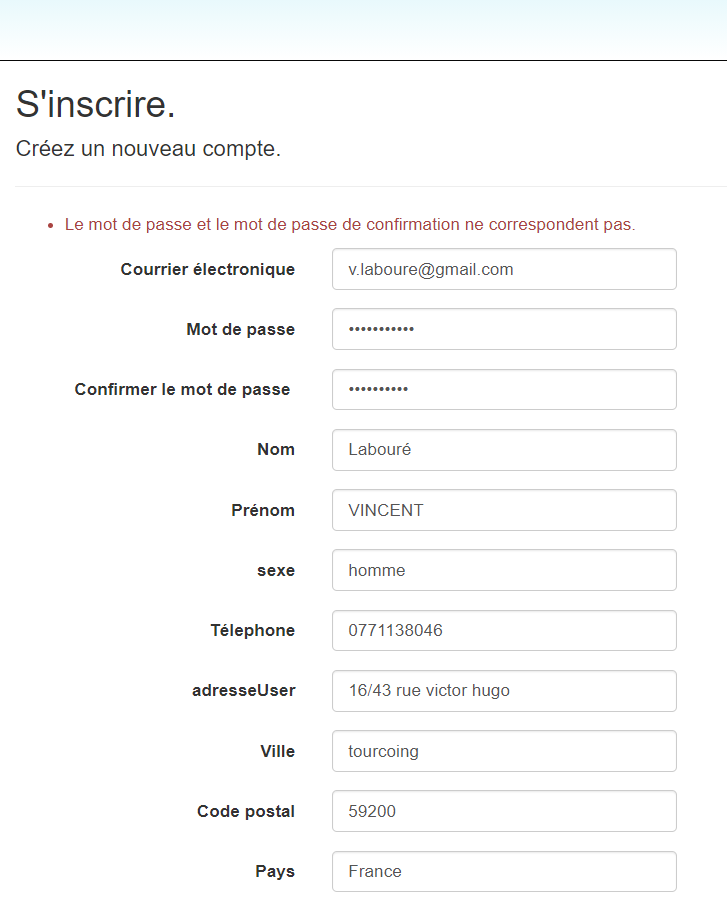The image size is (727, 904).
Task: Click the Code postal field 59200
Action: tap(504, 811)
